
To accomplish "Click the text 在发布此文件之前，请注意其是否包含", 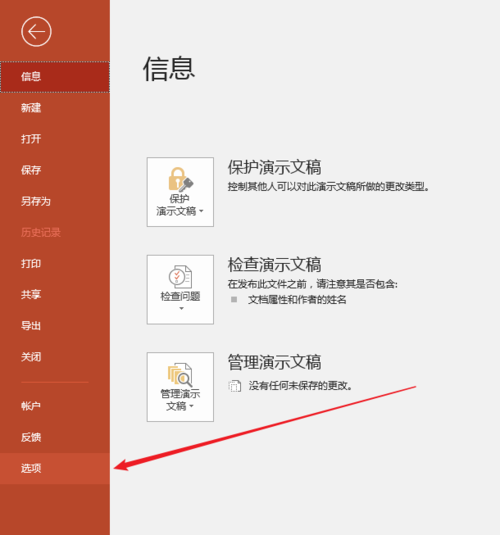I will 313,284.
